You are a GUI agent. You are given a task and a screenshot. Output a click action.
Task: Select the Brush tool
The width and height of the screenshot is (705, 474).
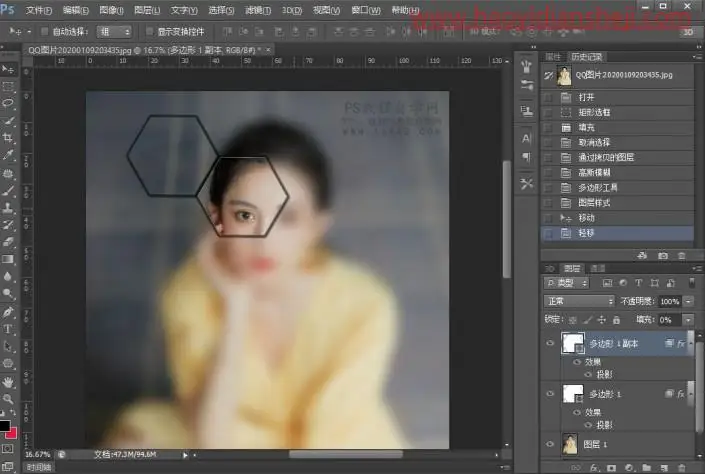(x=8, y=191)
